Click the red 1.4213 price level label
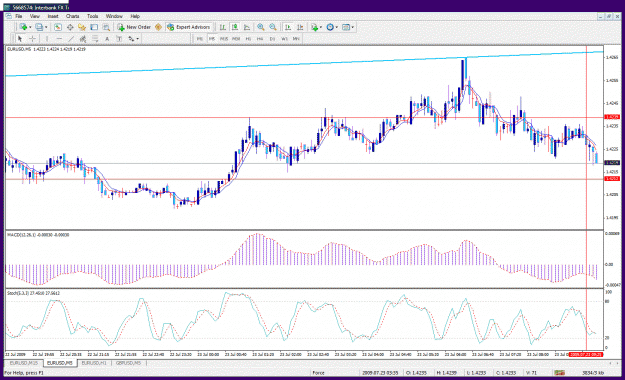 (x=612, y=179)
